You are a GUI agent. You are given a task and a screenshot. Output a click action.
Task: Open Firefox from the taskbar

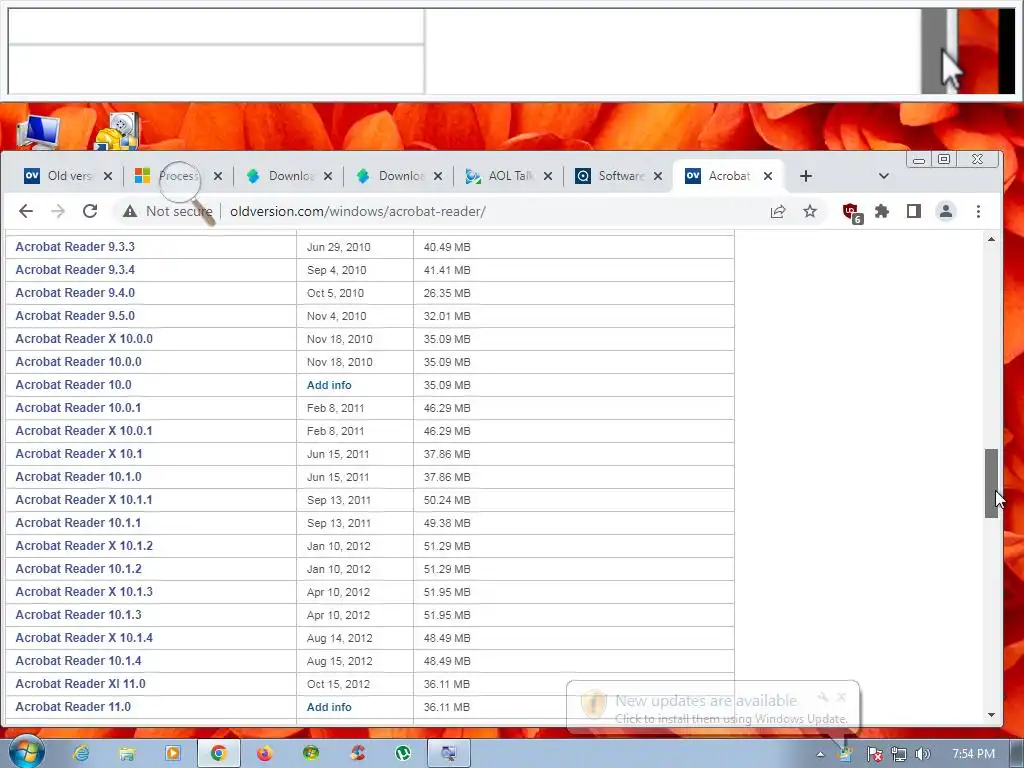tap(264, 754)
